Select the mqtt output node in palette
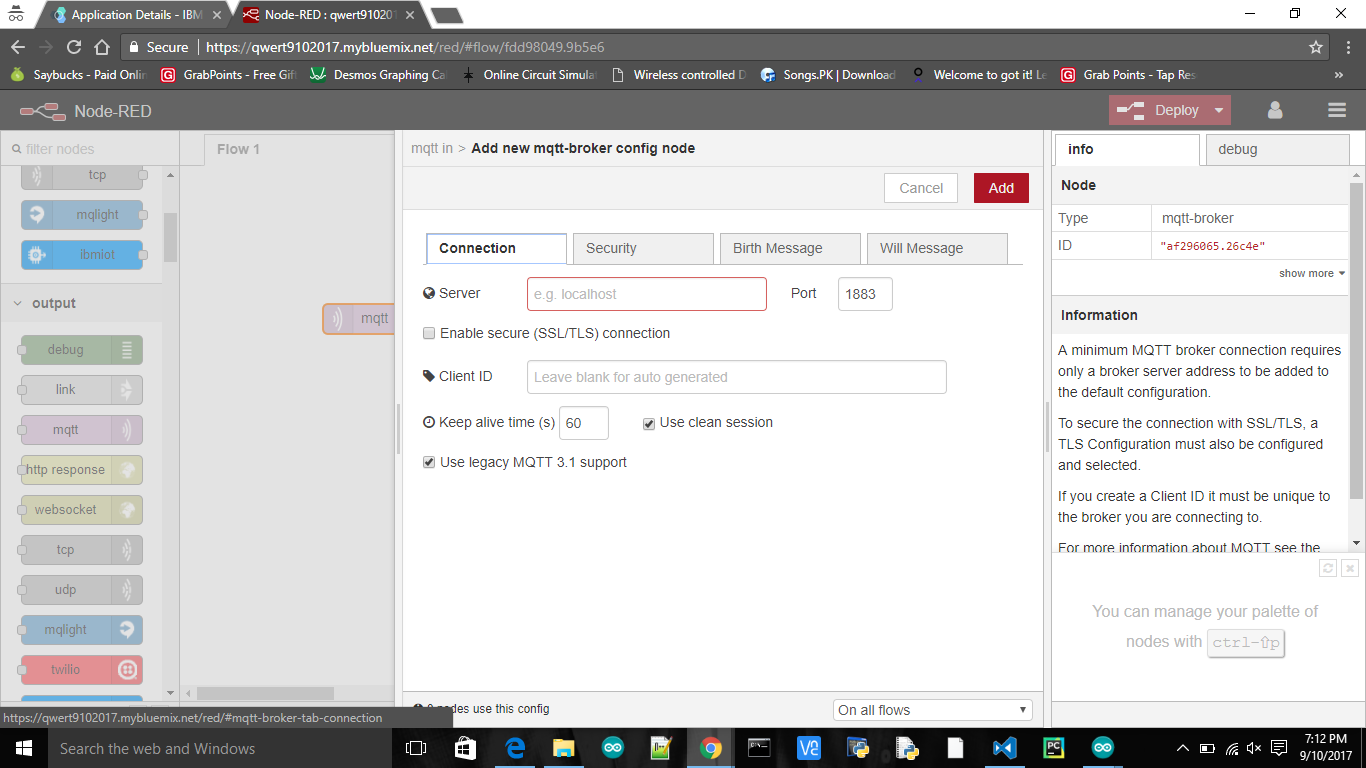Image resolution: width=1366 pixels, height=768 pixels. [x=80, y=429]
